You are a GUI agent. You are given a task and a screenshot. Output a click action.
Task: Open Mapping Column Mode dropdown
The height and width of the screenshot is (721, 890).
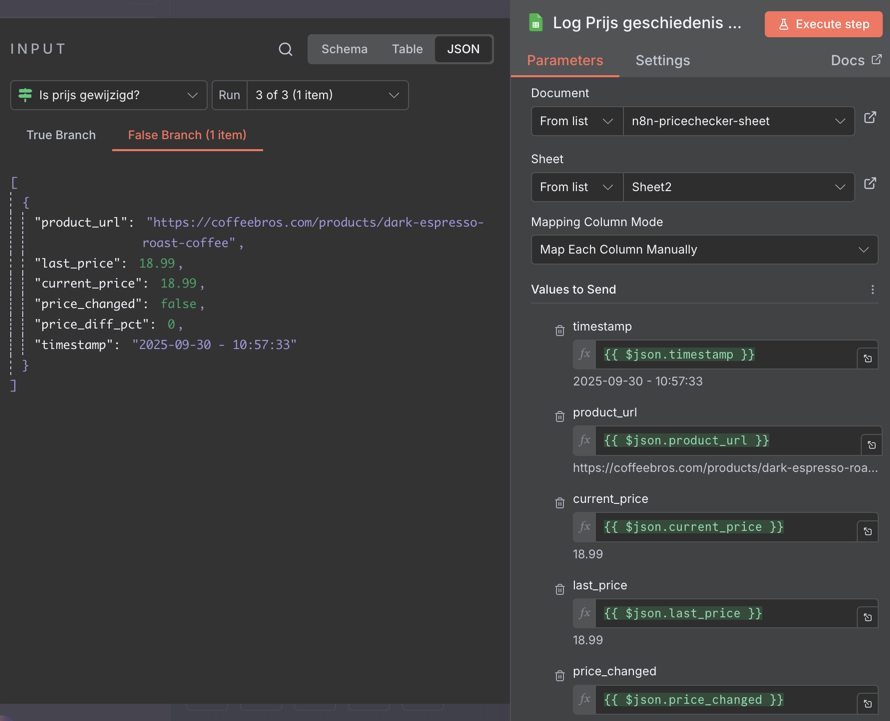[x=704, y=250]
